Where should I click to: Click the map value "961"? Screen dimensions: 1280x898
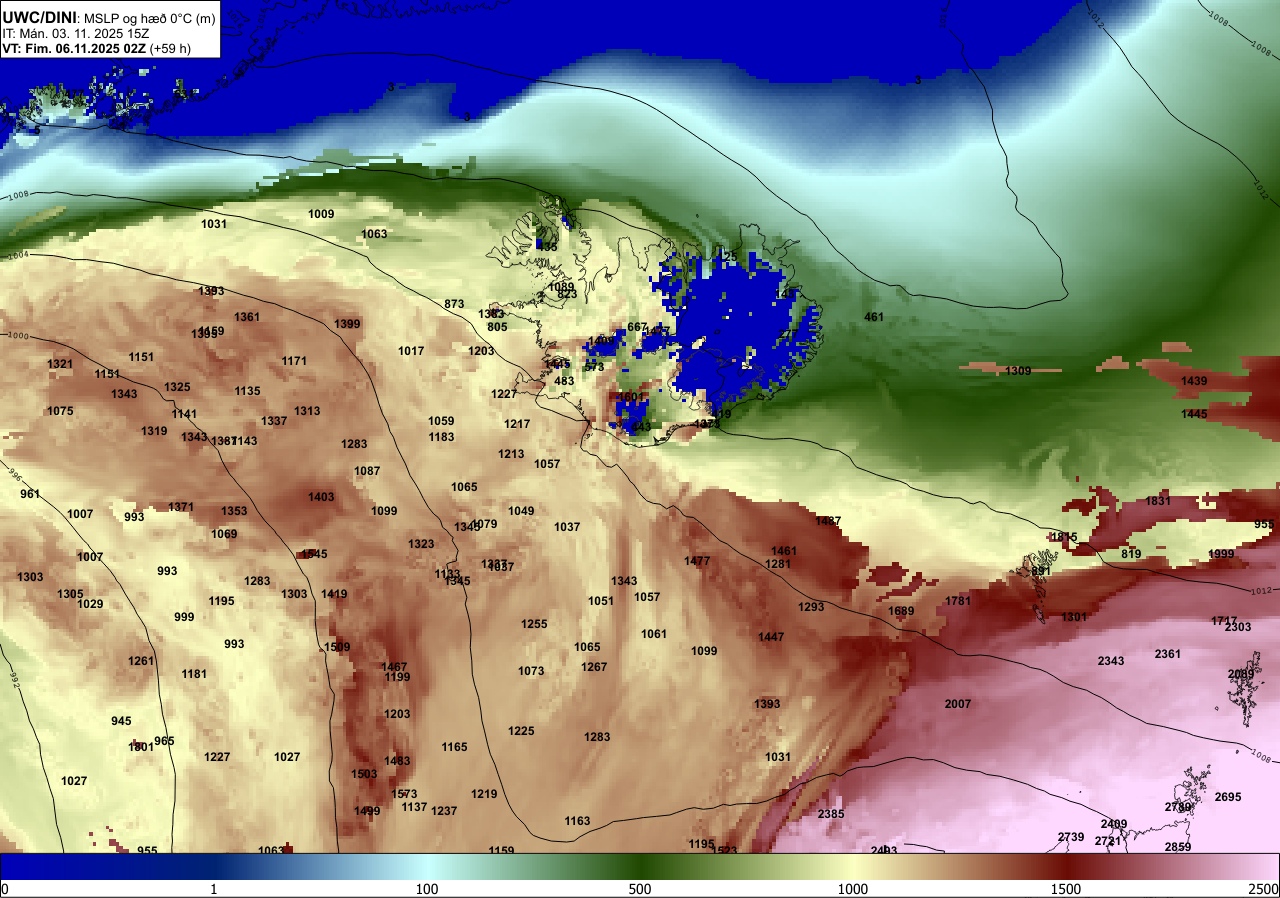click(30, 494)
